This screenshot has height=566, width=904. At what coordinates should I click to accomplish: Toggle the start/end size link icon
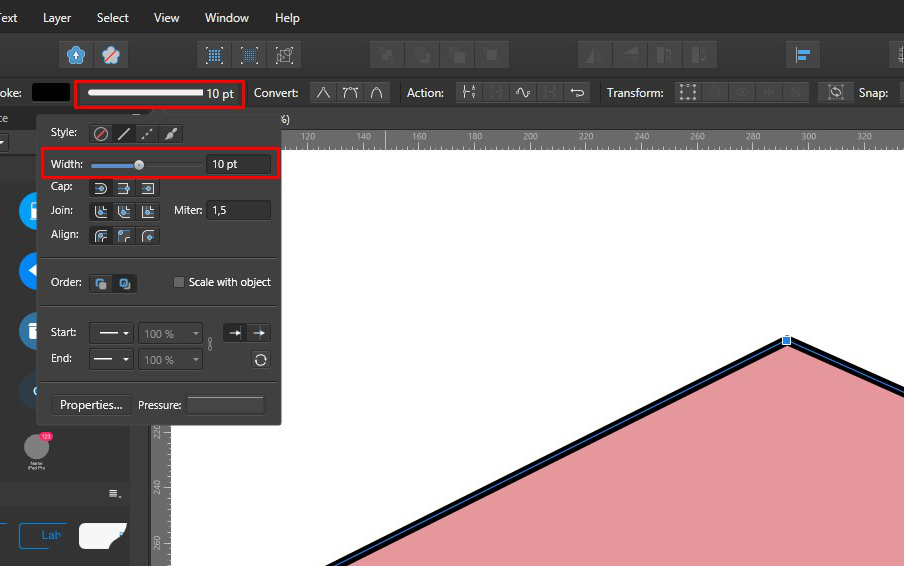coord(210,344)
